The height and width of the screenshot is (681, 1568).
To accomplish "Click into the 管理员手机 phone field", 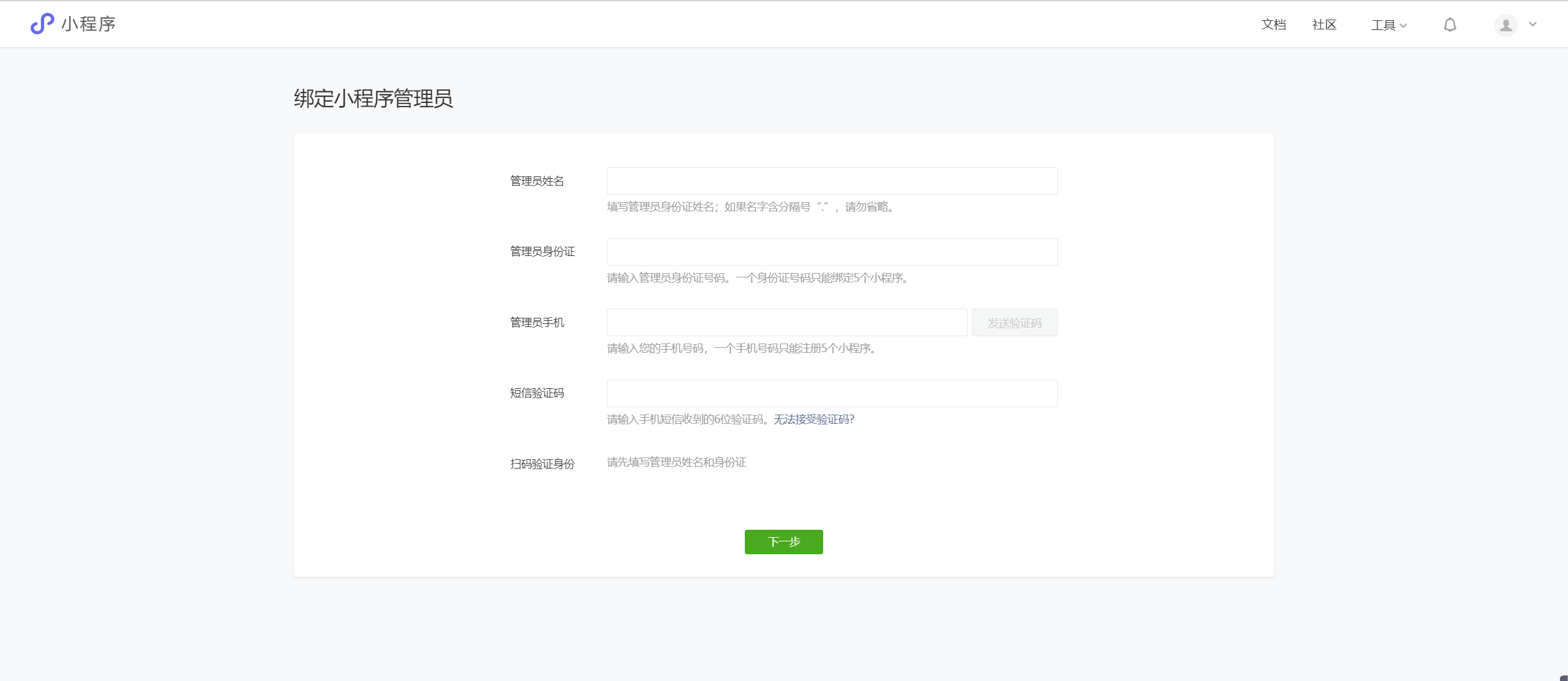I will pyautogui.click(x=786, y=323).
